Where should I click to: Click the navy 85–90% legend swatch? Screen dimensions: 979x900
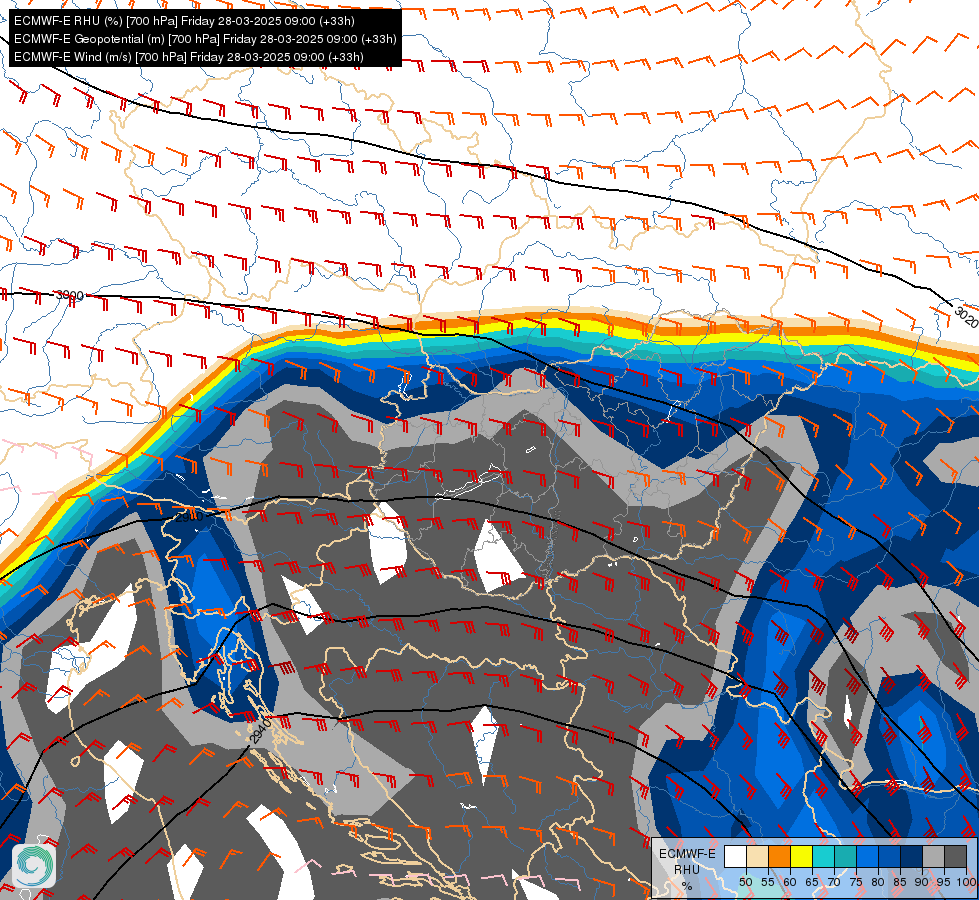click(912, 856)
